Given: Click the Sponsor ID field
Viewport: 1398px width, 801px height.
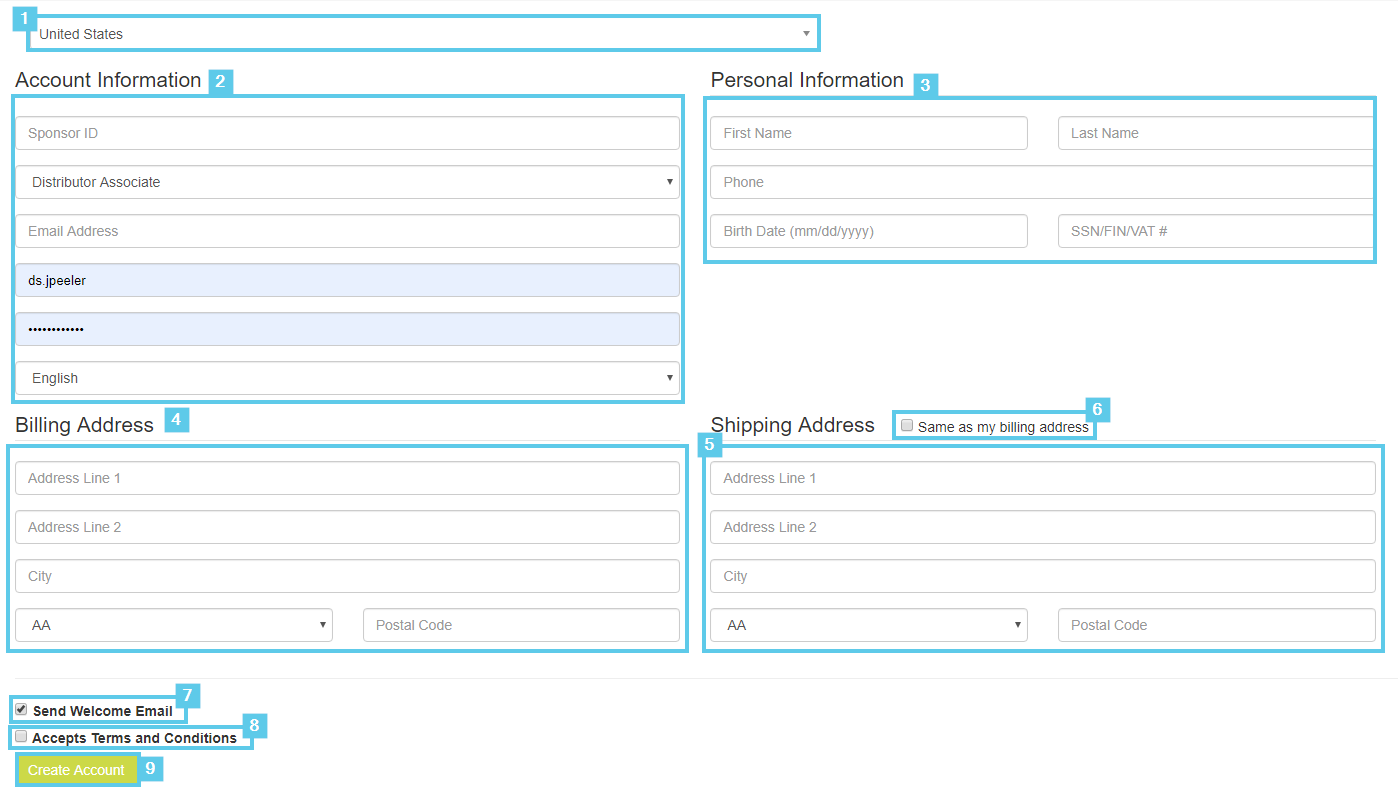Looking at the screenshot, I should coord(347,133).
